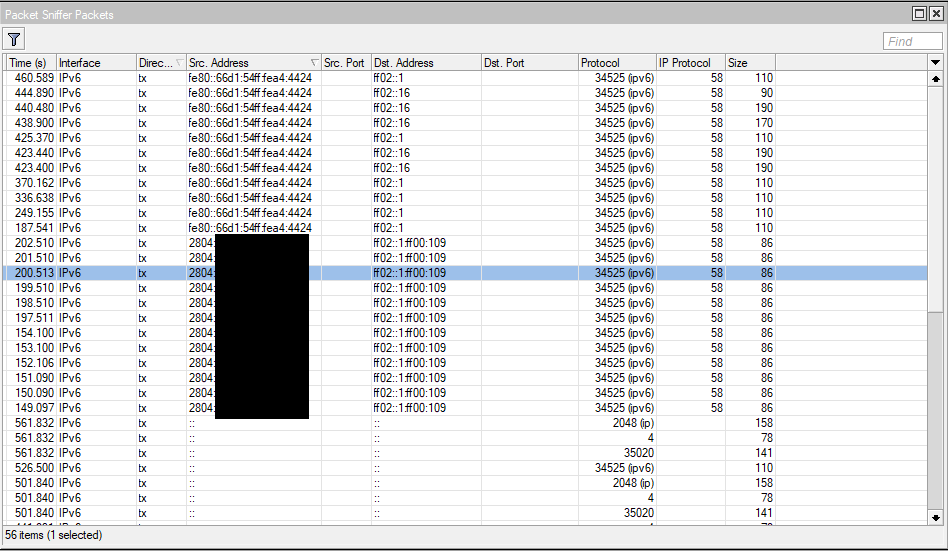Select the packet at time 151.090
Viewport: 948px width, 551px height.
click(x=464, y=377)
